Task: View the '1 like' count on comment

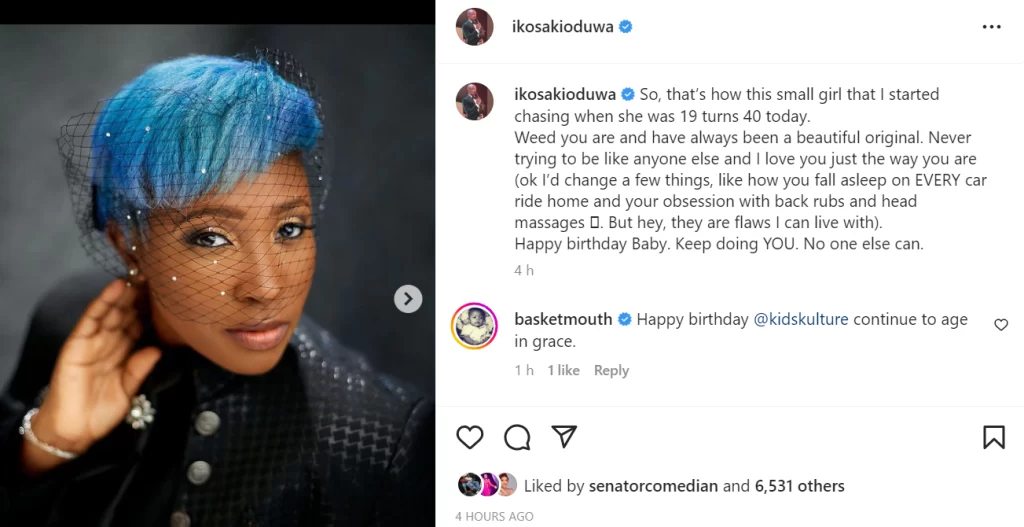Action: click(563, 370)
